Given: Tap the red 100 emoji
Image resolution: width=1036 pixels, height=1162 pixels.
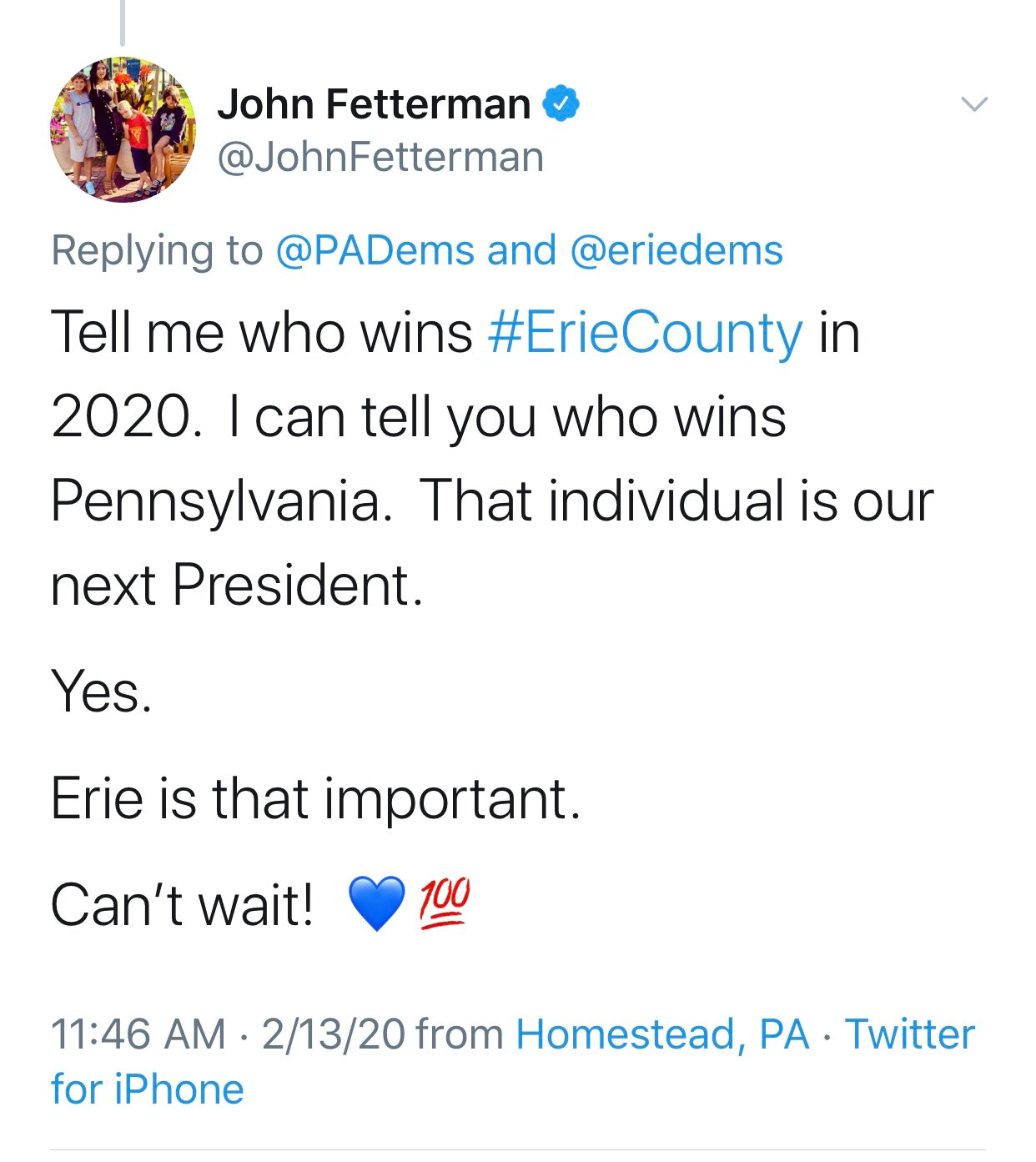Looking at the screenshot, I should point(445,903).
